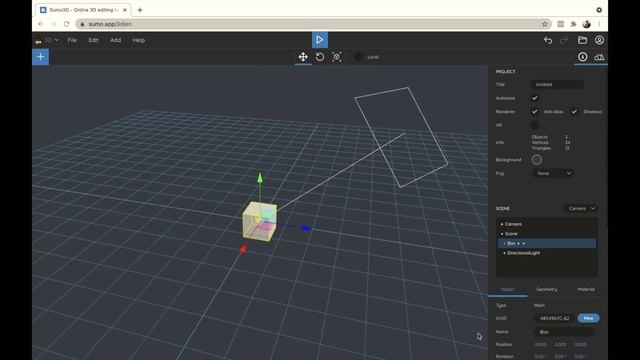Select the Sumo3D browser tab
The image size is (640, 360).
click(83, 10)
